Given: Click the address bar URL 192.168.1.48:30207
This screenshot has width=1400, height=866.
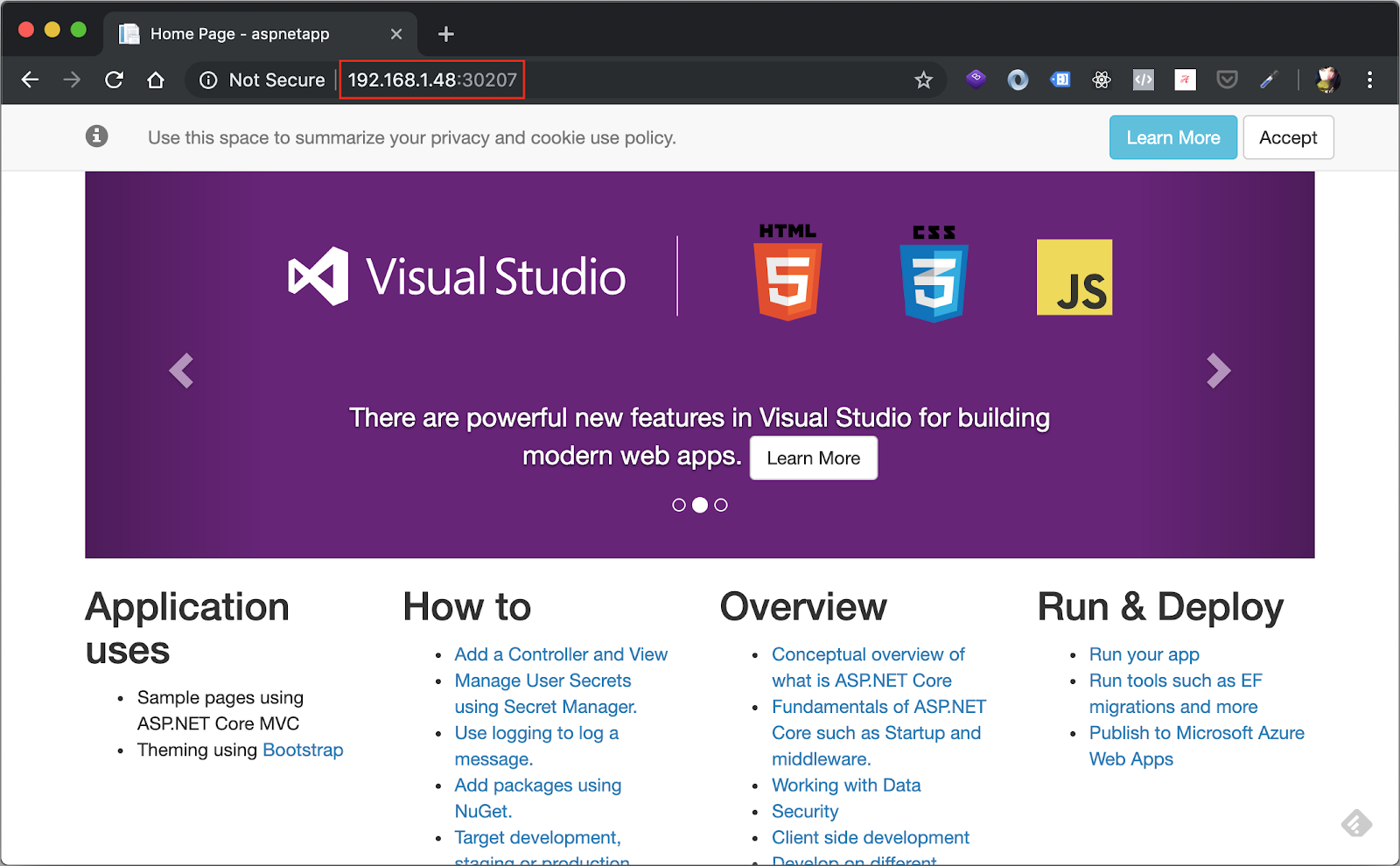Looking at the screenshot, I should 432,80.
